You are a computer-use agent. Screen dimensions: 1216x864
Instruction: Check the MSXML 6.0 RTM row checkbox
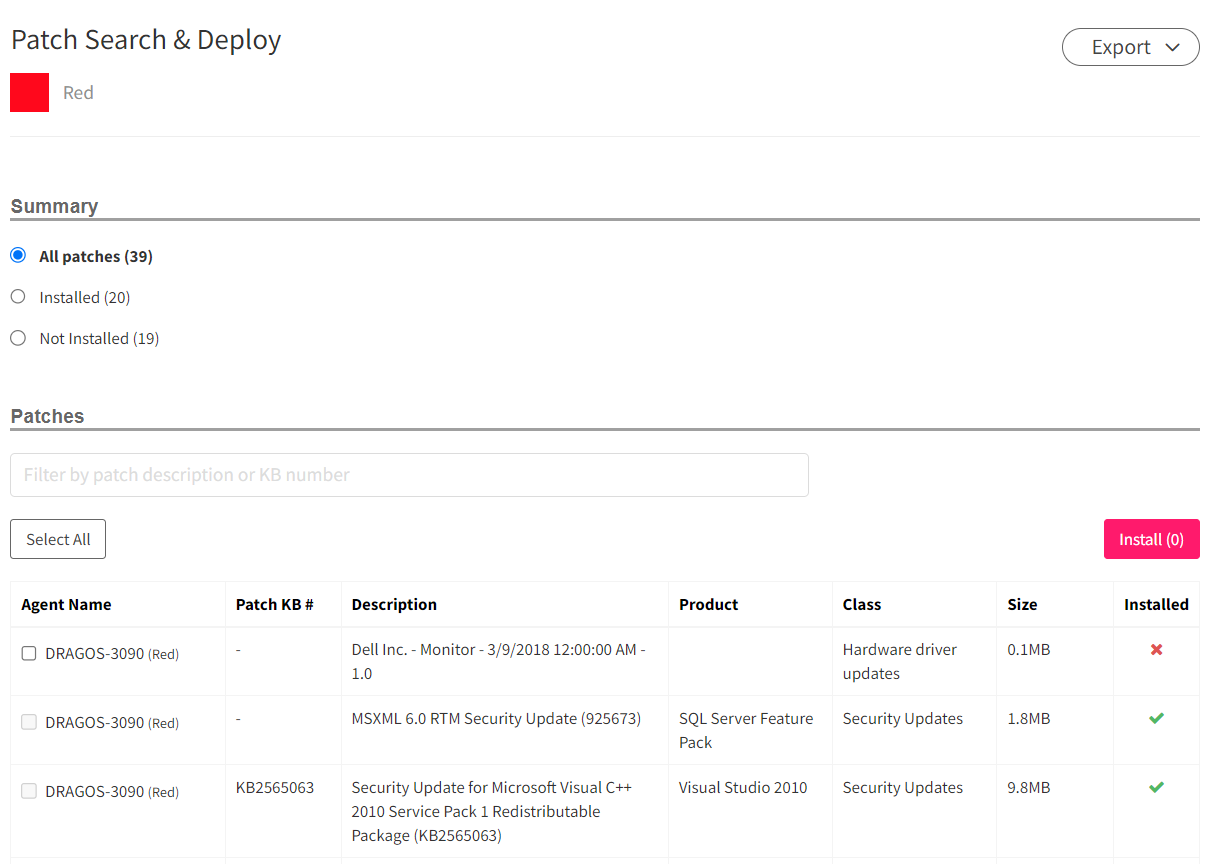click(x=29, y=722)
